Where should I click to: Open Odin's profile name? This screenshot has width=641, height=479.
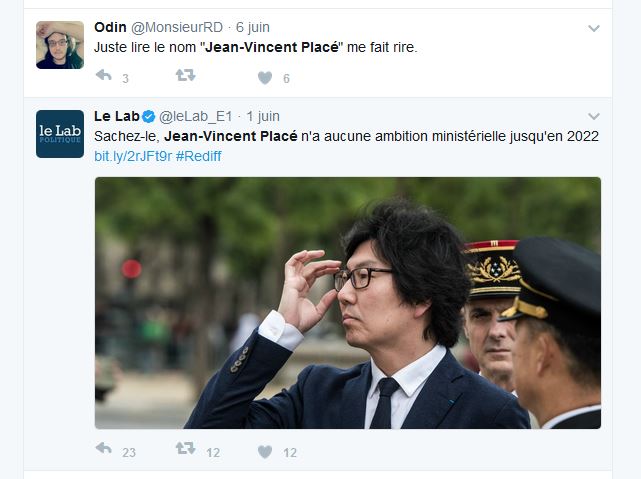point(110,27)
